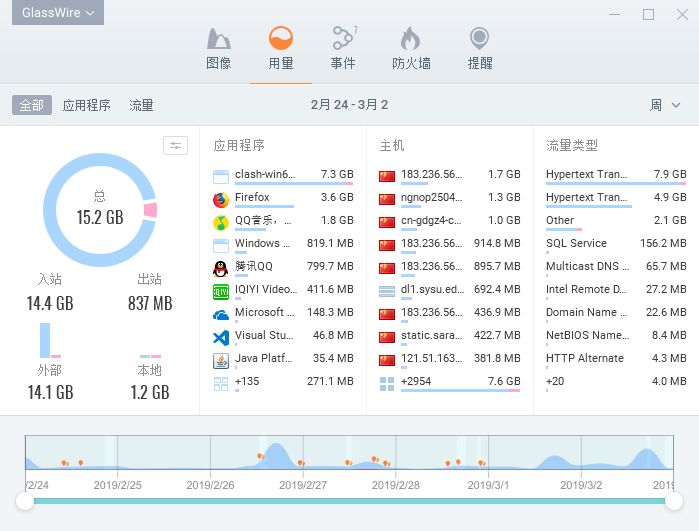
Task: Click the Firefox app icon
Action: 221,200
